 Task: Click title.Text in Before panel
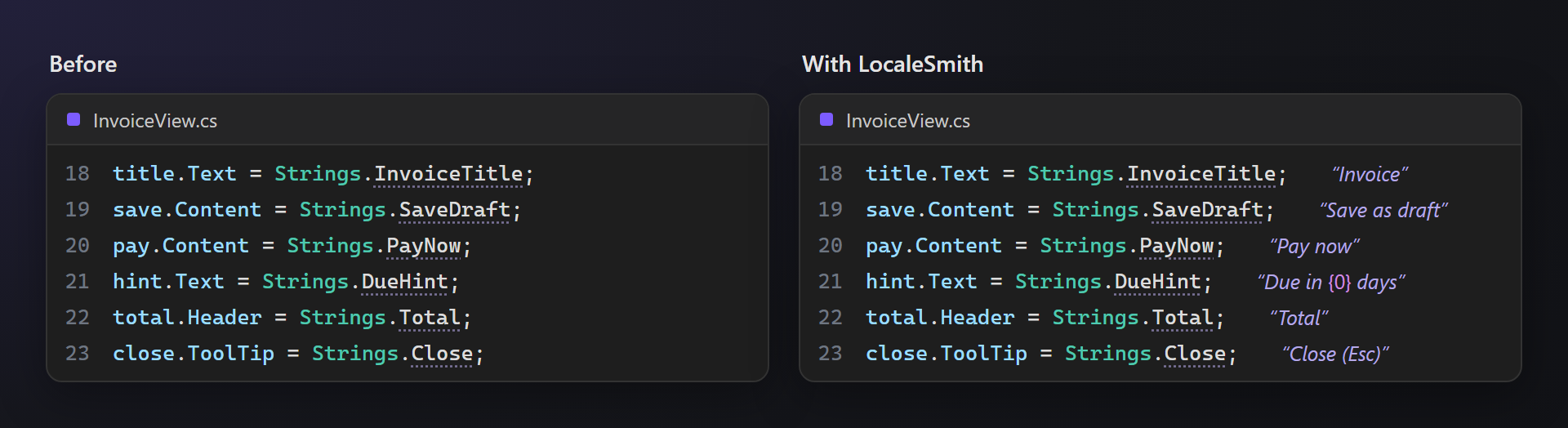[175, 174]
